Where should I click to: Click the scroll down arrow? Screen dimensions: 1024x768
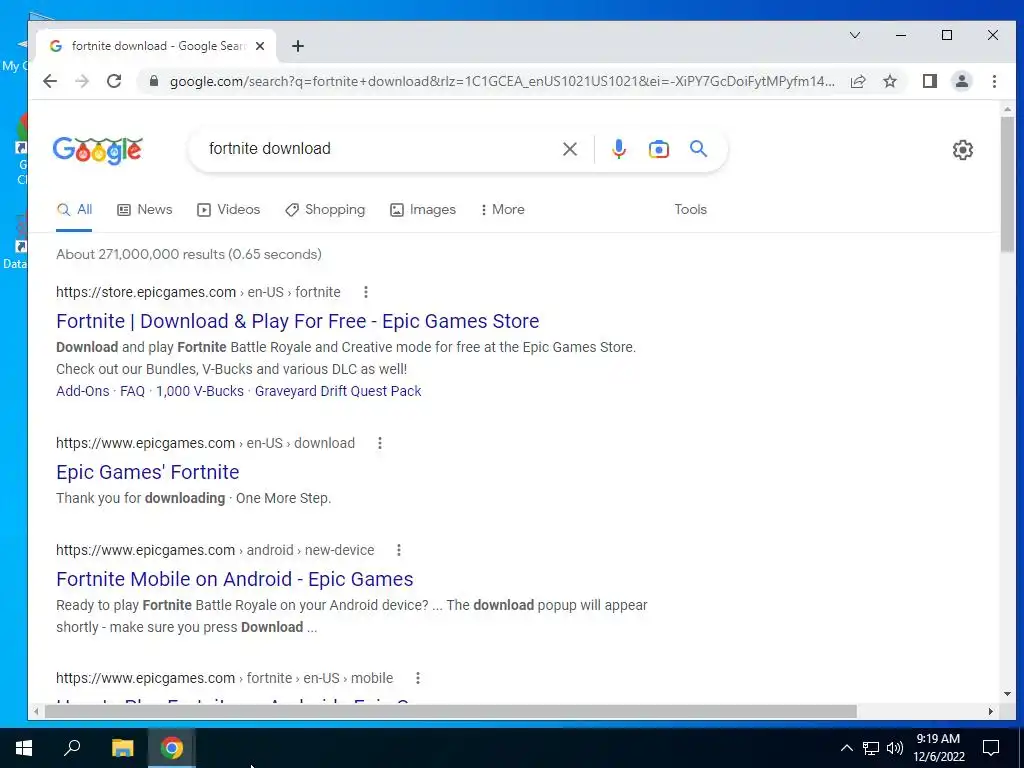tap(1007, 694)
